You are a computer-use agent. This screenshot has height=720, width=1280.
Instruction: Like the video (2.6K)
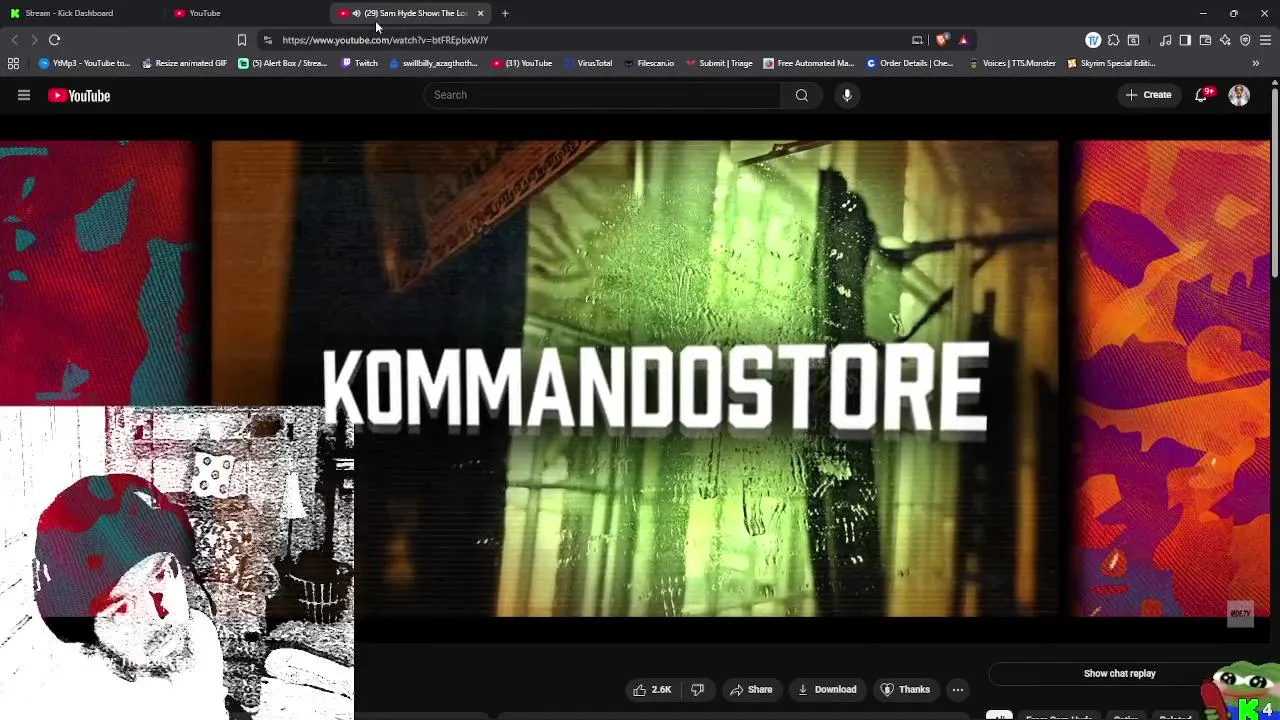tap(651, 690)
